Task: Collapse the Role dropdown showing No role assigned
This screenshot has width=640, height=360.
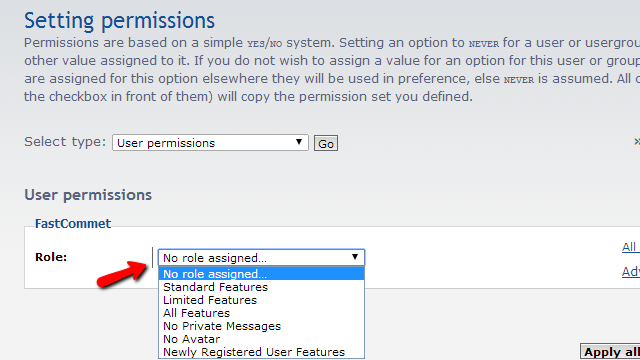Action: 261,258
